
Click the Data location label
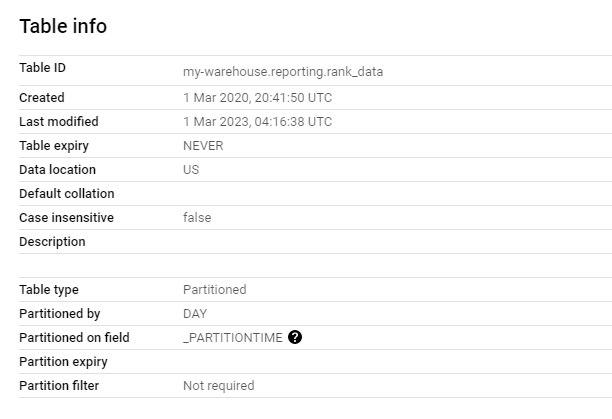point(57,170)
